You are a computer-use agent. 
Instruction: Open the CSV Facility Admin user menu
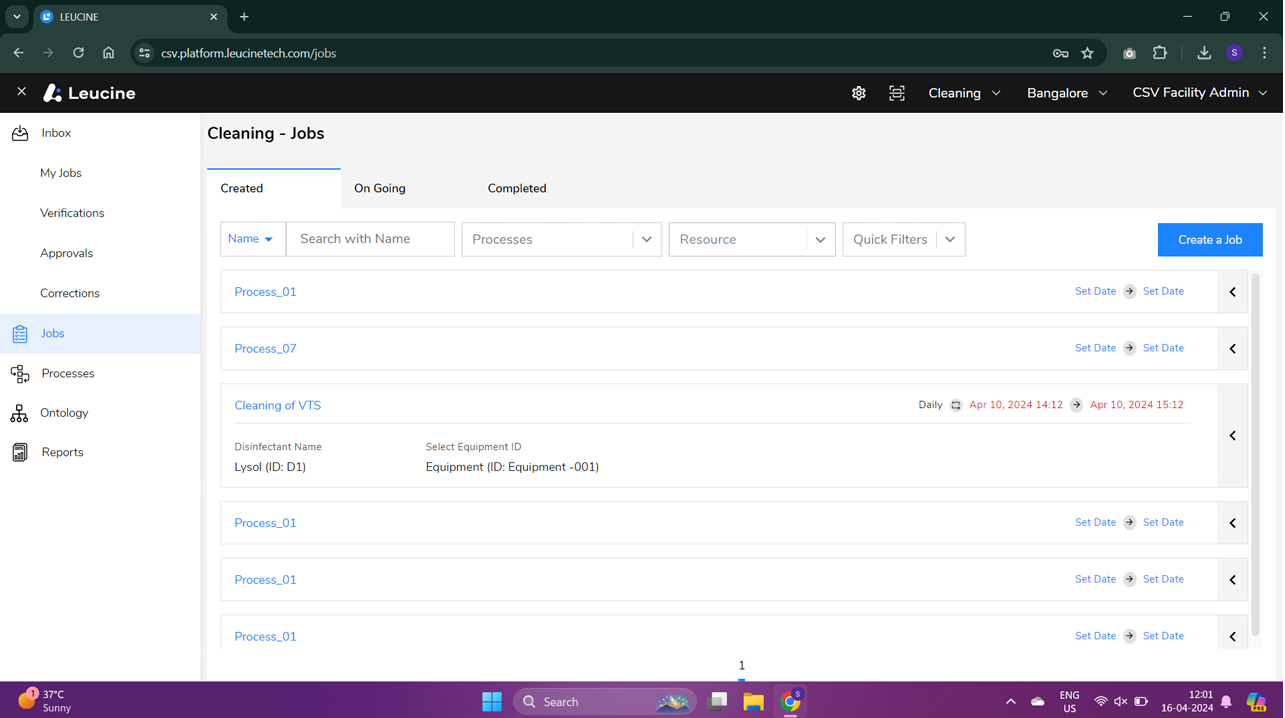(1200, 93)
